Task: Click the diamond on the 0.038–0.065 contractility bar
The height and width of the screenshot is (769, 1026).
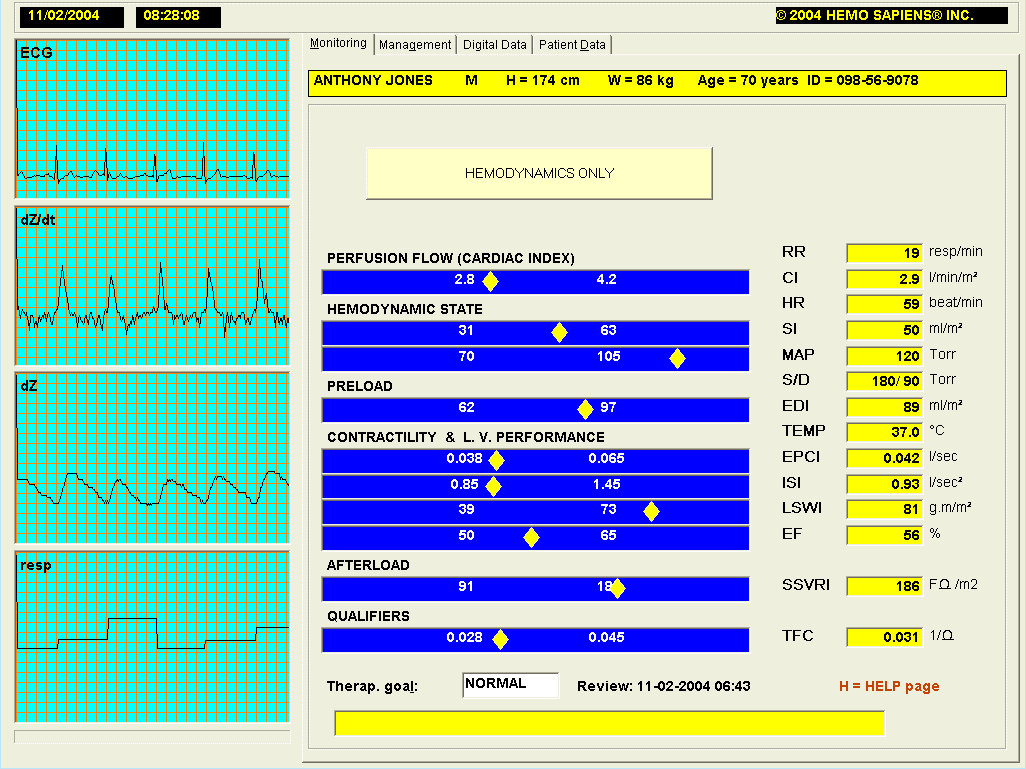Action: [497, 461]
